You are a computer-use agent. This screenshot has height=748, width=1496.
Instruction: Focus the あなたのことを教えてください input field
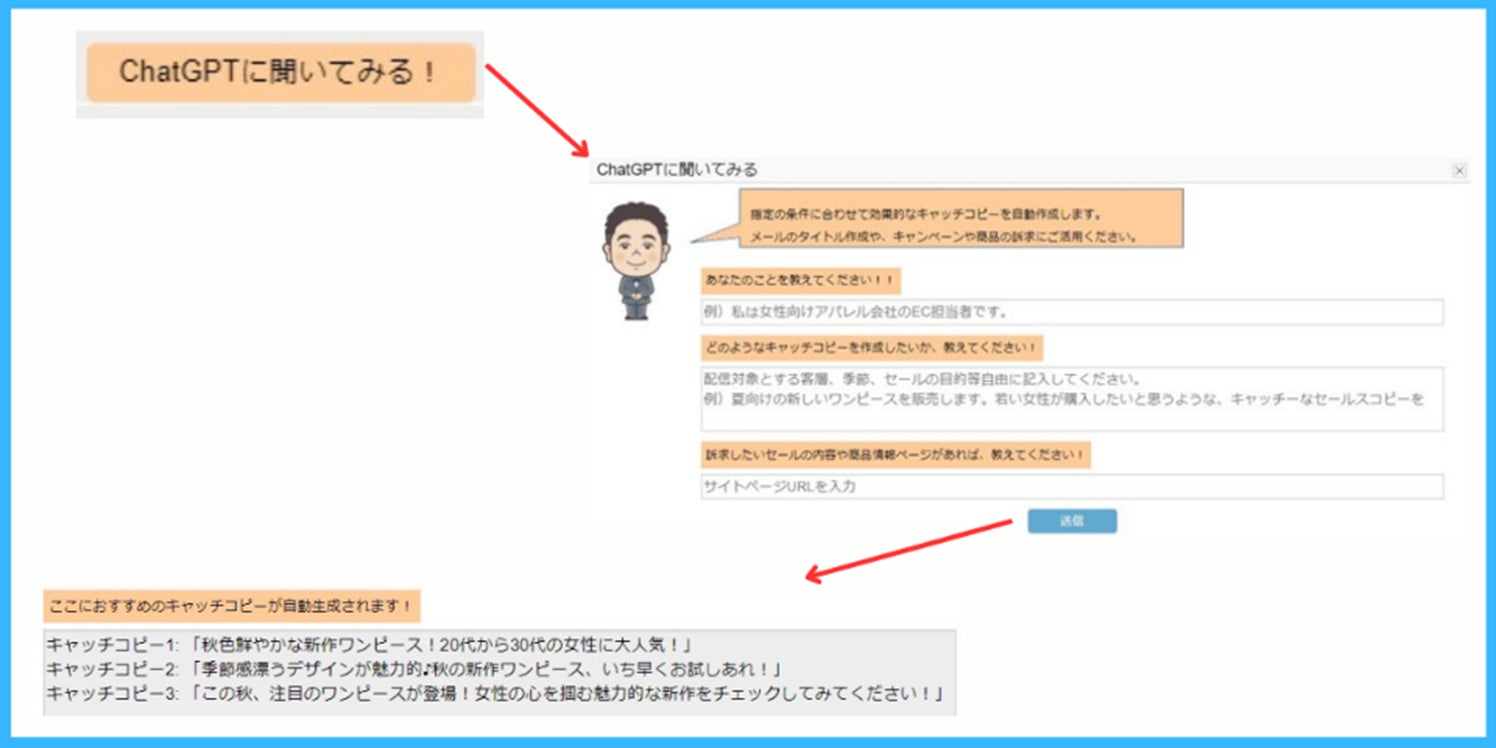1072,312
